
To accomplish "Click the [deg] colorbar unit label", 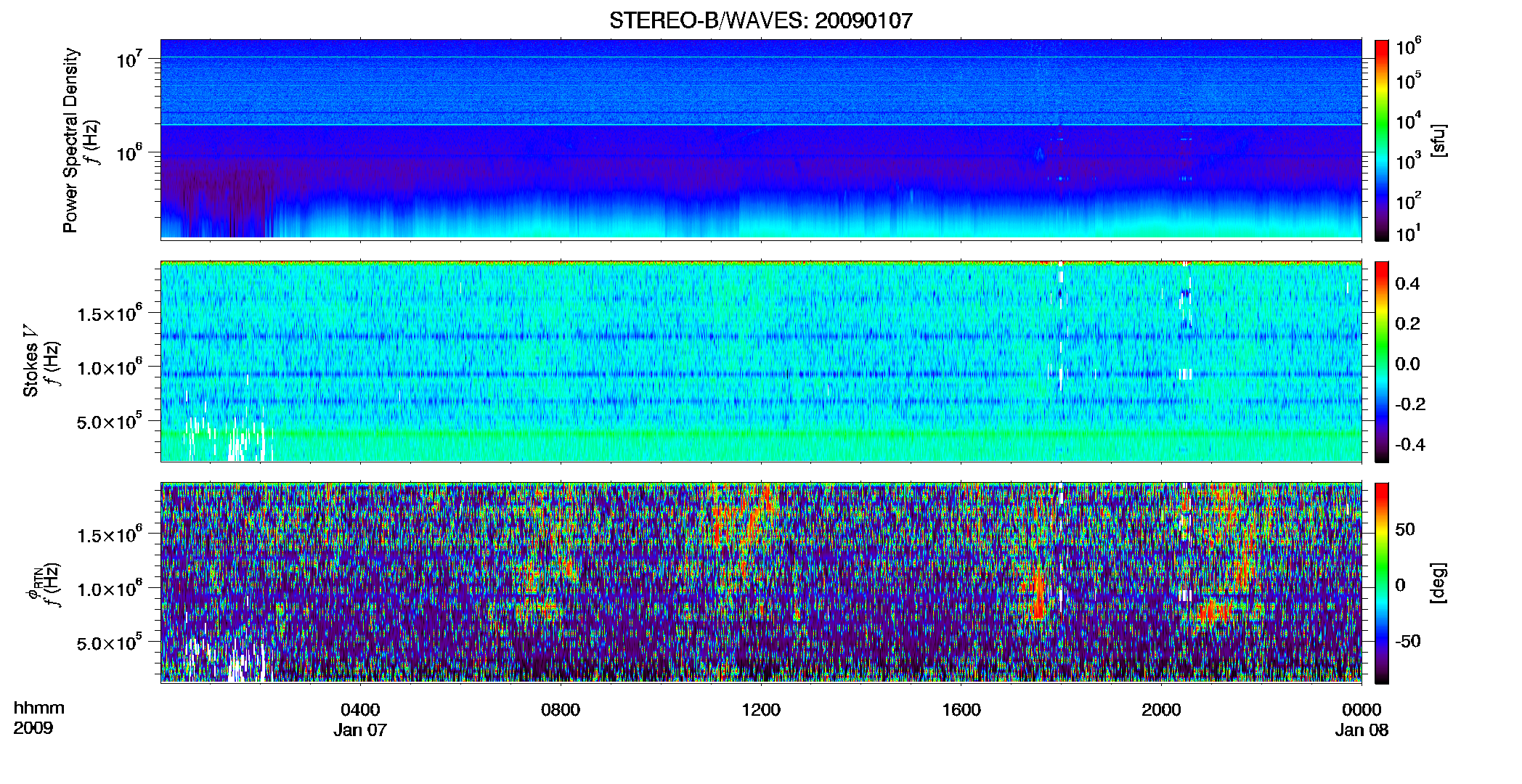I will (x=1438, y=583).
